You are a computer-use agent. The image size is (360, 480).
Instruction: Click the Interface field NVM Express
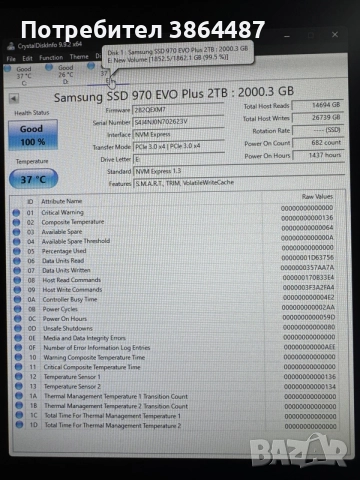(x=179, y=134)
